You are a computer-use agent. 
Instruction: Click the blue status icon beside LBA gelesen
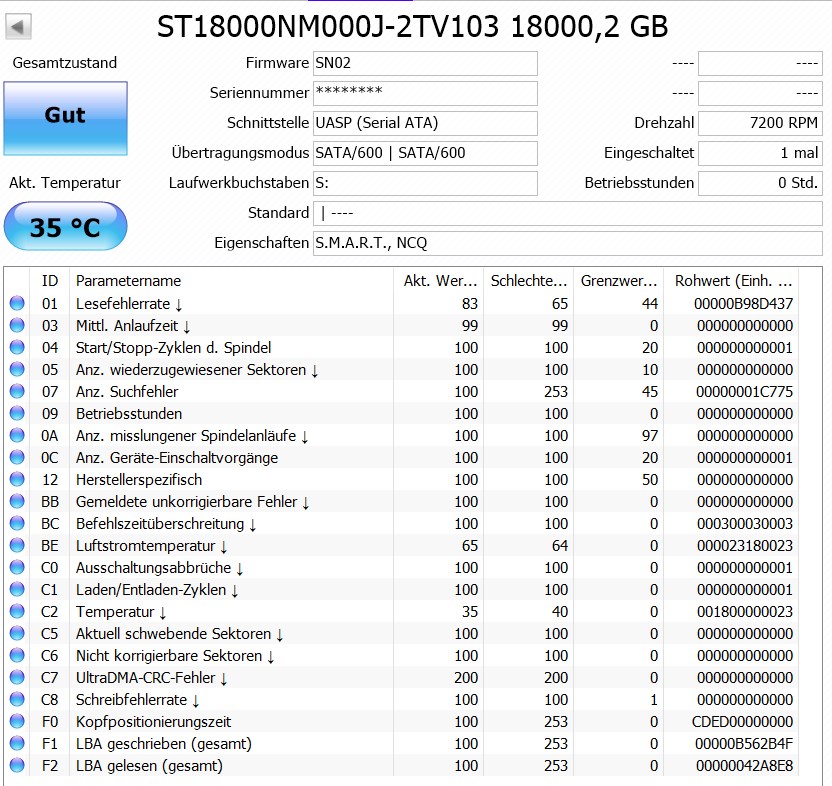point(17,766)
